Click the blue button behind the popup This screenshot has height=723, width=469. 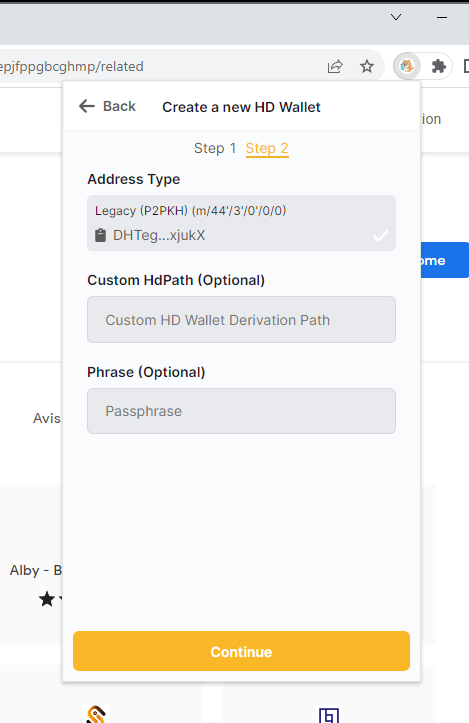click(x=445, y=260)
